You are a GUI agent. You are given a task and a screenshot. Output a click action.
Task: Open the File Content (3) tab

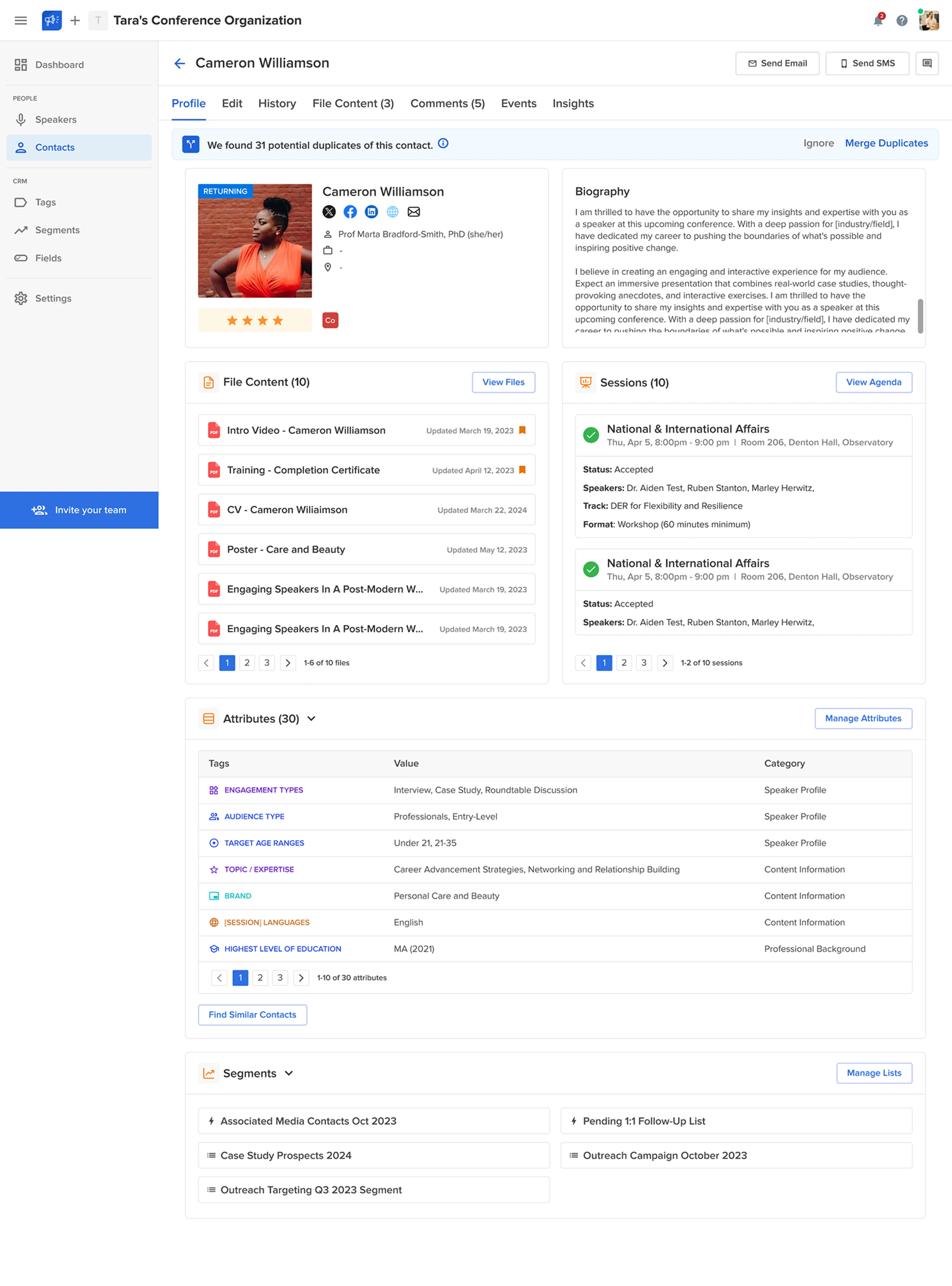(x=353, y=104)
